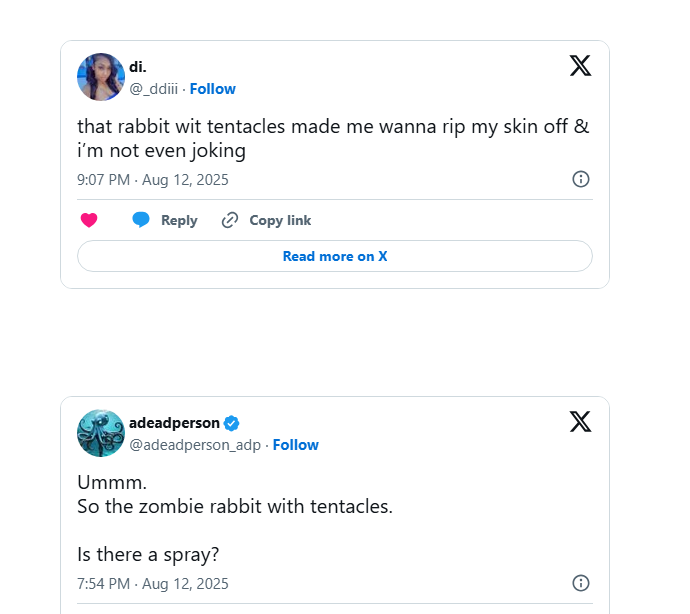The width and height of the screenshot is (690, 614).
Task: Click the di. display name
Action: (x=138, y=67)
